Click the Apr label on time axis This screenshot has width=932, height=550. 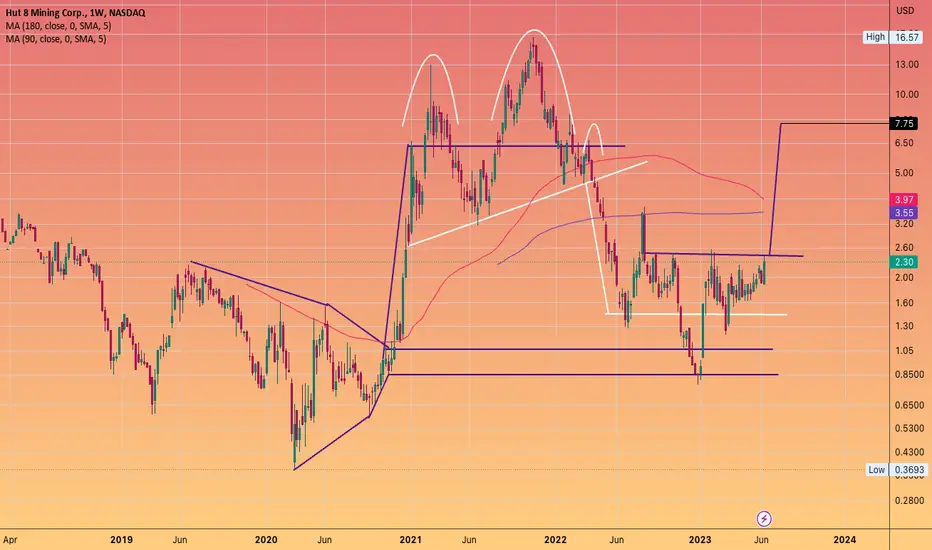[x=10, y=540]
